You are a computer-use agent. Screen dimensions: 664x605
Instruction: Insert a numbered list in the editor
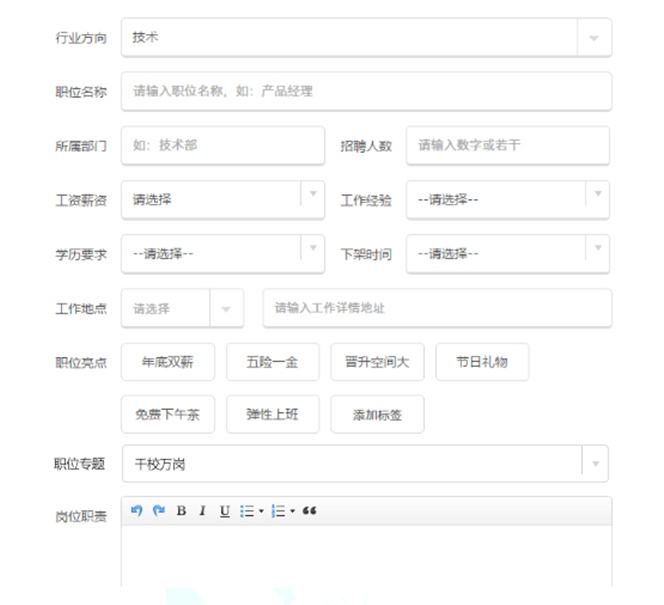(278, 511)
